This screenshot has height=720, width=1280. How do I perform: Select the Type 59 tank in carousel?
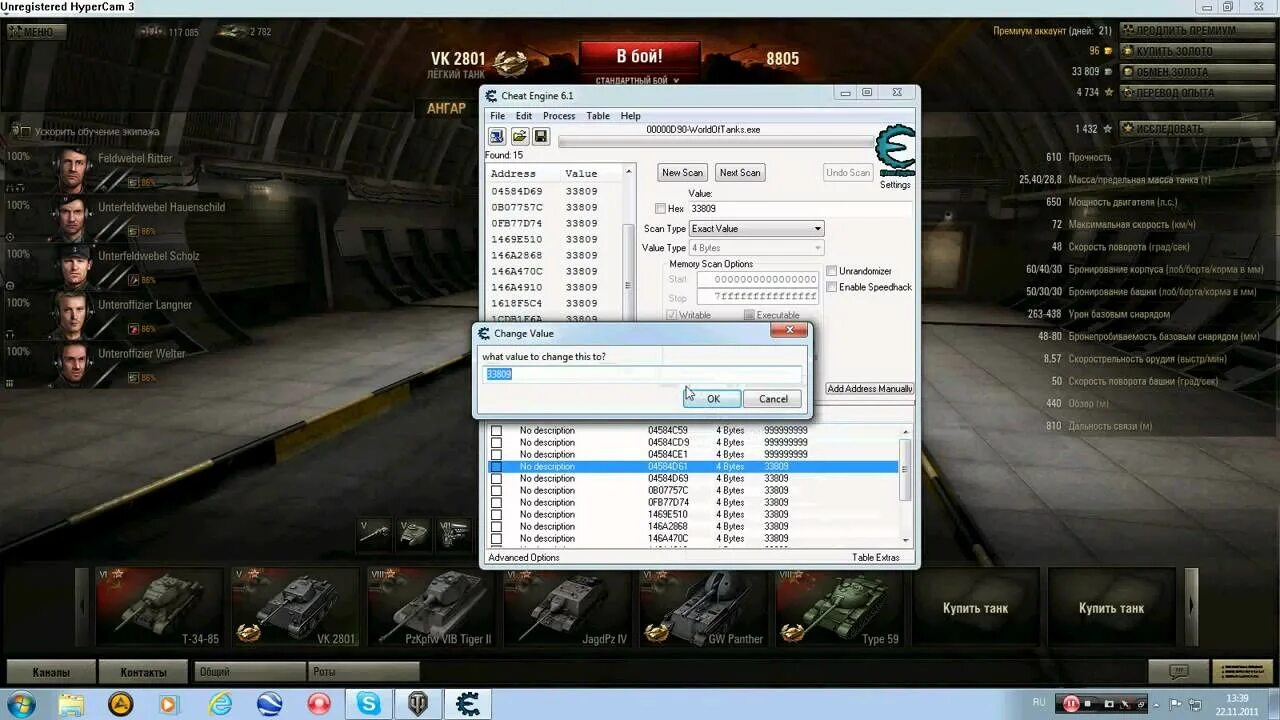[x=839, y=607]
